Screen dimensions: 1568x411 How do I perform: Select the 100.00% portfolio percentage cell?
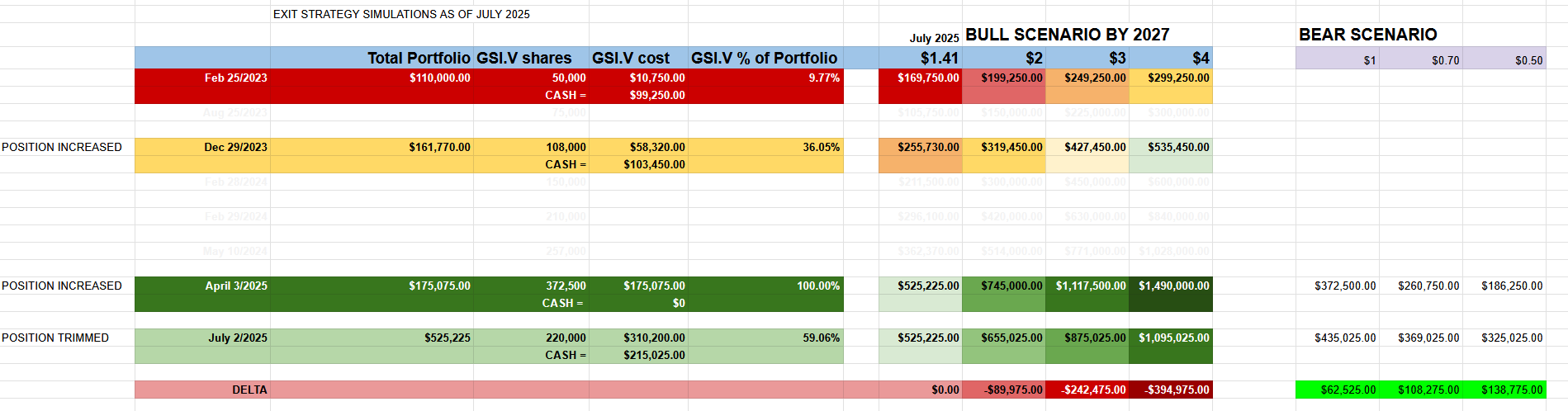[765, 286]
